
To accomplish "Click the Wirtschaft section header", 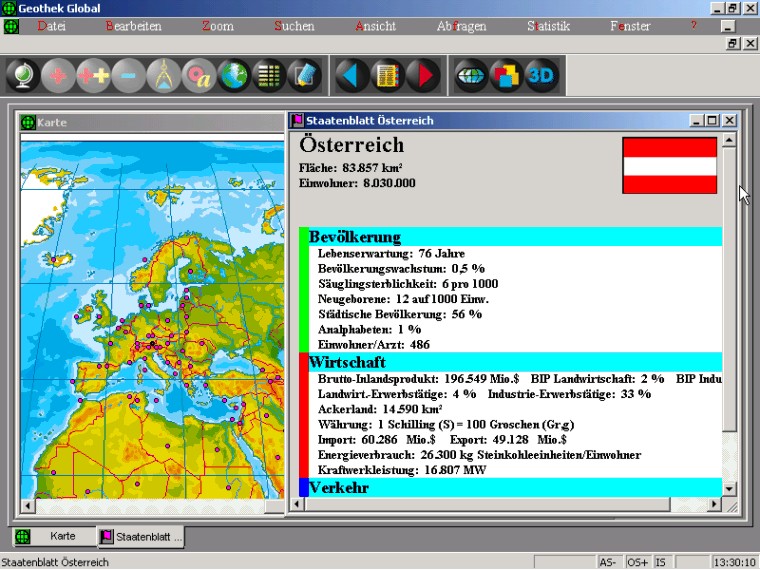I will 347,361.
